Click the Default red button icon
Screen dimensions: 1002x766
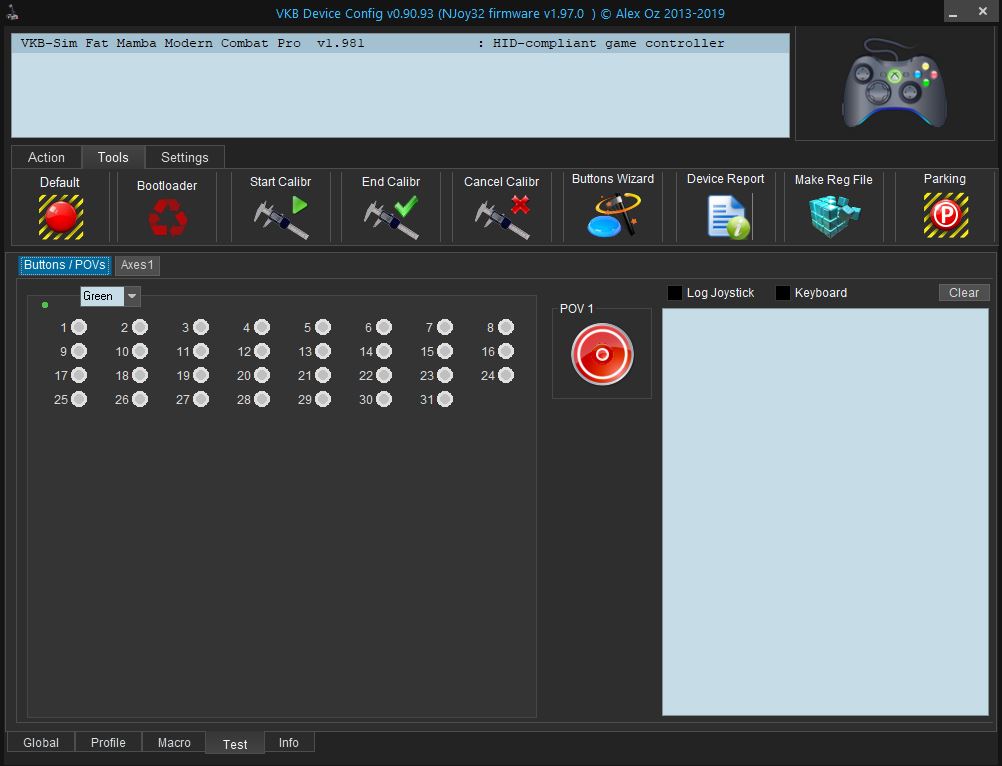[61, 217]
